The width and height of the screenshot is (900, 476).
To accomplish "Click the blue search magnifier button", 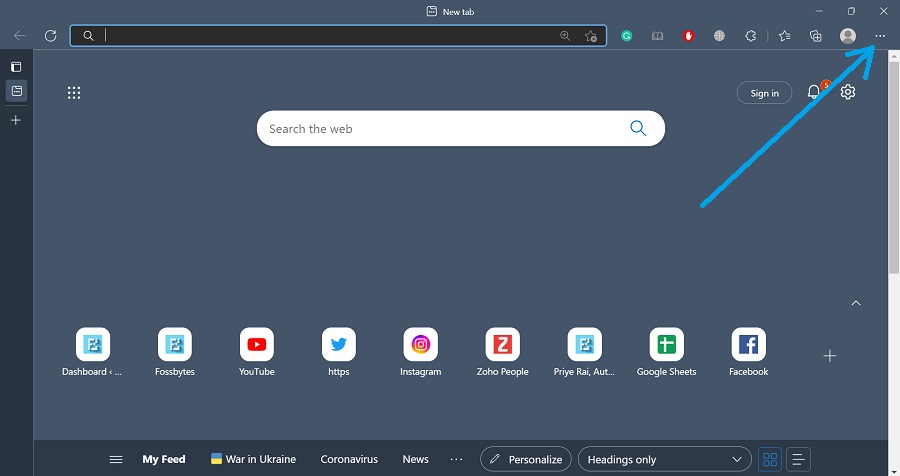I will coord(638,128).
